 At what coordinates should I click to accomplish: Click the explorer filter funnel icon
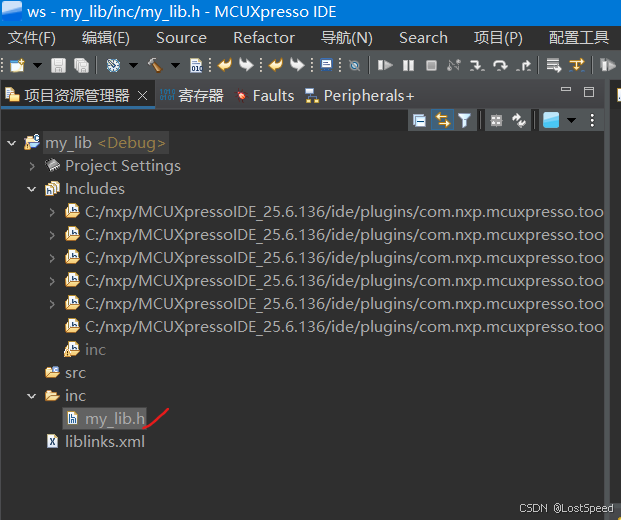pyautogui.click(x=464, y=120)
